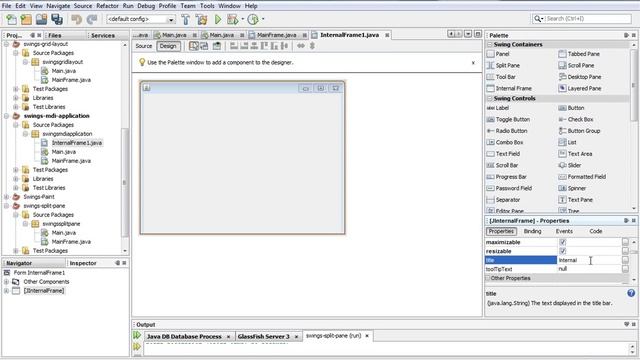Pick Progress Bar from the palette
This screenshot has width=640, height=360.
point(507,177)
